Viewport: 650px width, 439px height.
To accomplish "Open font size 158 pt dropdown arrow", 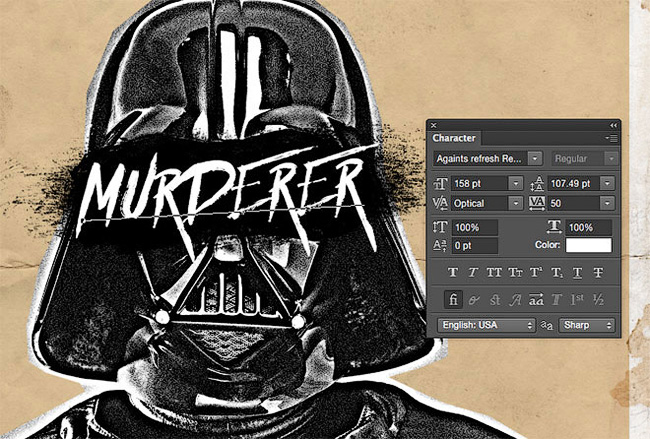I will click(516, 183).
